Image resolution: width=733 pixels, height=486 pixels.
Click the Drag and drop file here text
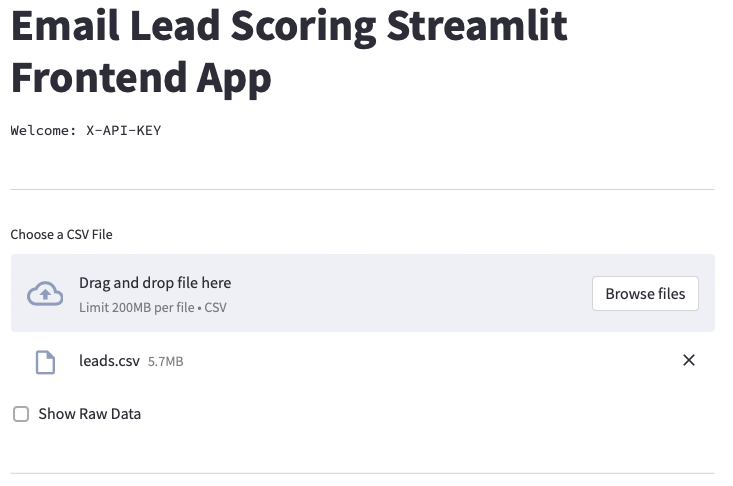click(155, 283)
